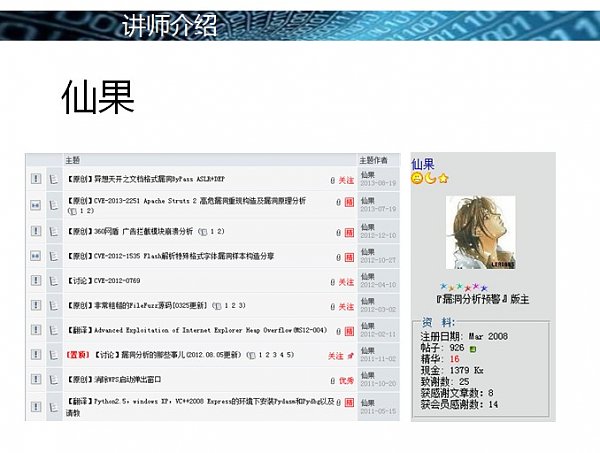Click the 关注 tag on the FileFuzz源码 row
Viewport: 600px width, 453px height.
pyautogui.click(x=346, y=307)
